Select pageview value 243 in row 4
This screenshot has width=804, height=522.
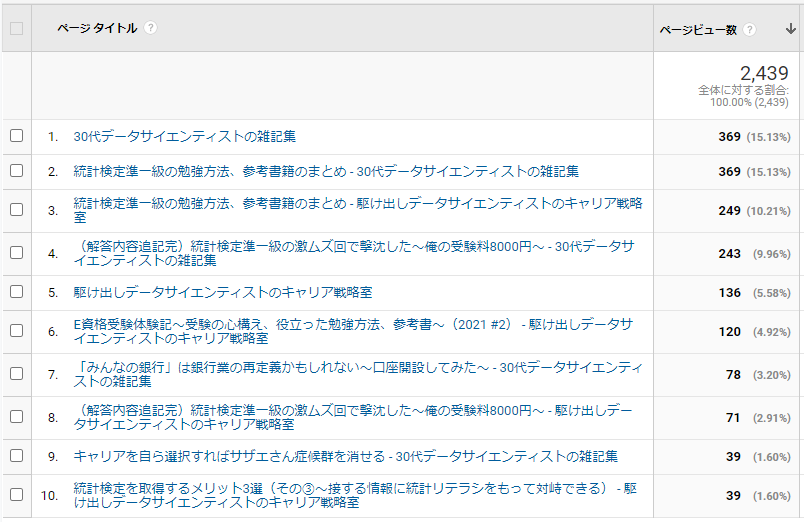point(729,254)
